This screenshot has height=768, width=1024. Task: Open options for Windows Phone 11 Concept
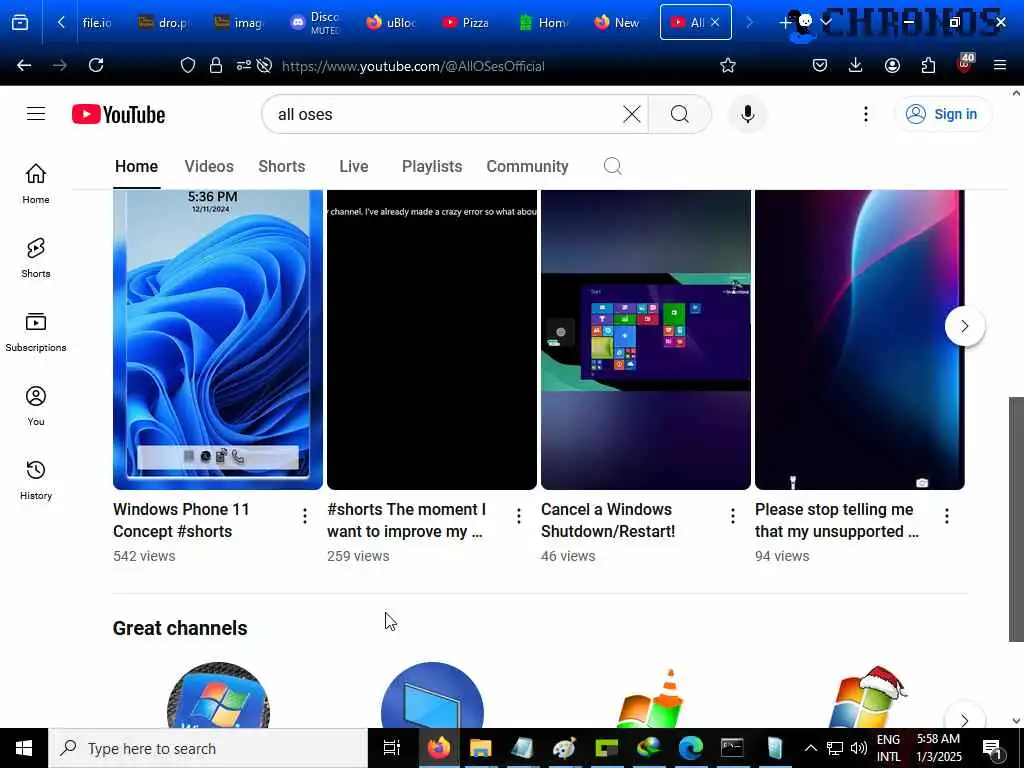coord(305,517)
